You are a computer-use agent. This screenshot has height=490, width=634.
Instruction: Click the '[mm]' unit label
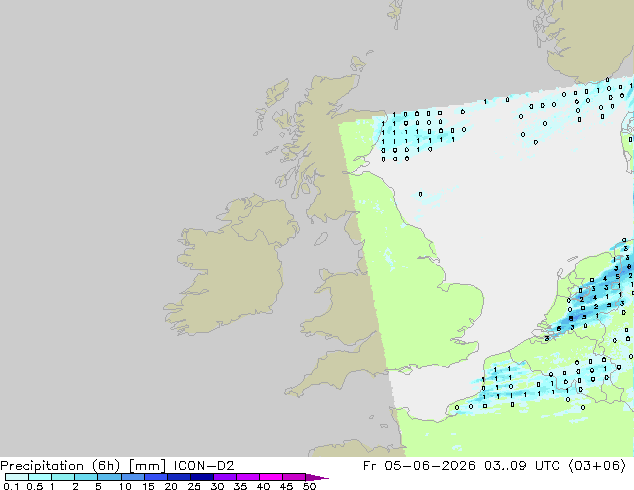(147, 466)
